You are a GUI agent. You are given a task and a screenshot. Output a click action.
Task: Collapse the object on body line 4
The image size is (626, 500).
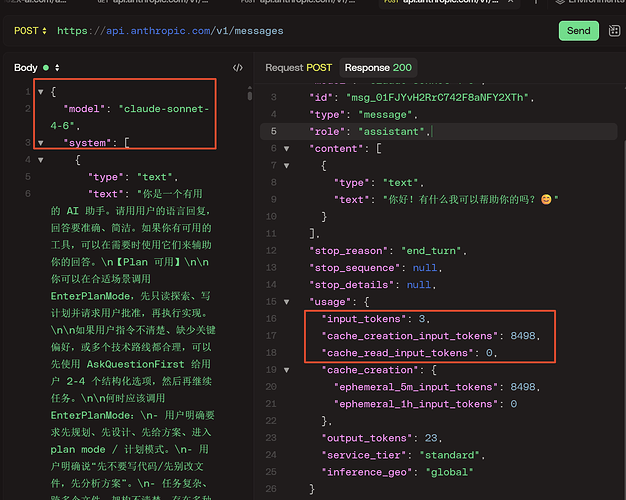[40, 160]
